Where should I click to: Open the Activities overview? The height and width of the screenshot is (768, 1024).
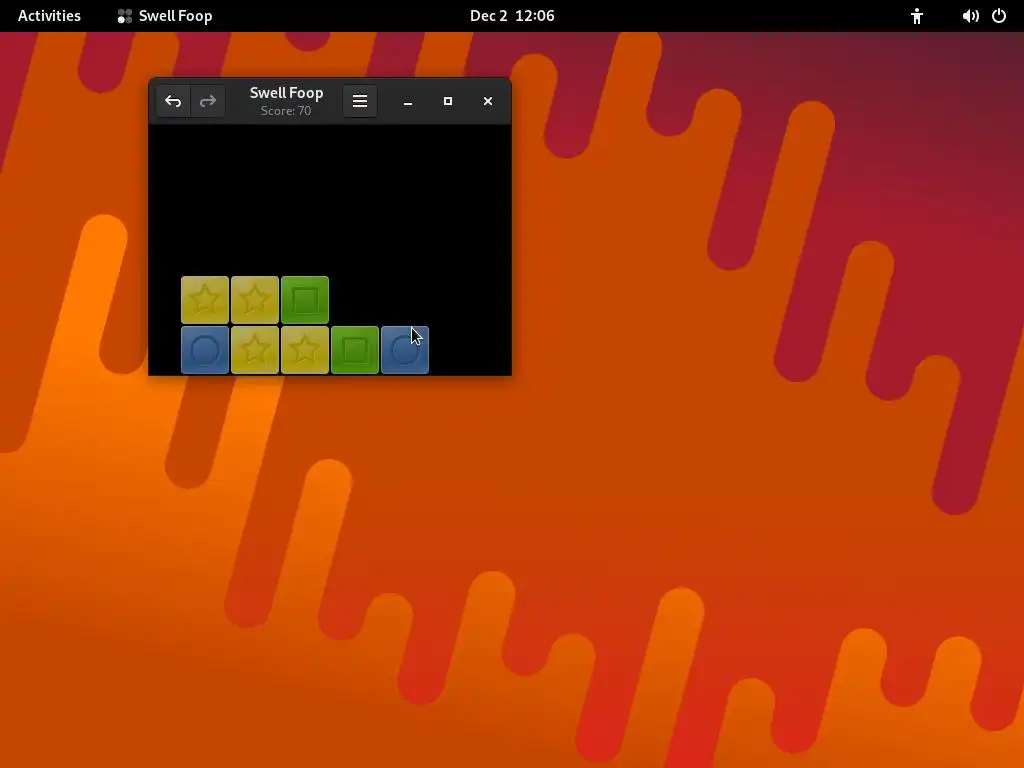(50, 16)
